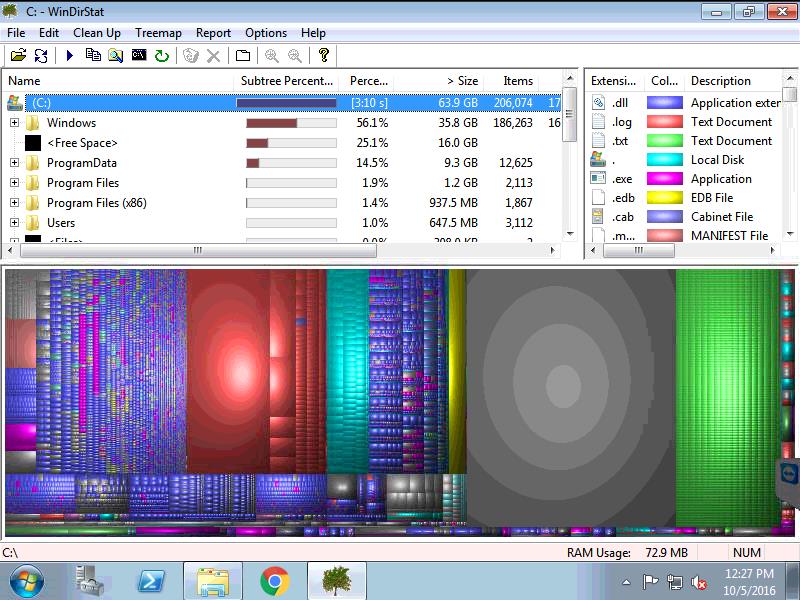The image size is (800, 600).
Task: Expand the Users folder node
Action: pyautogui.click(x=14, y=223)
